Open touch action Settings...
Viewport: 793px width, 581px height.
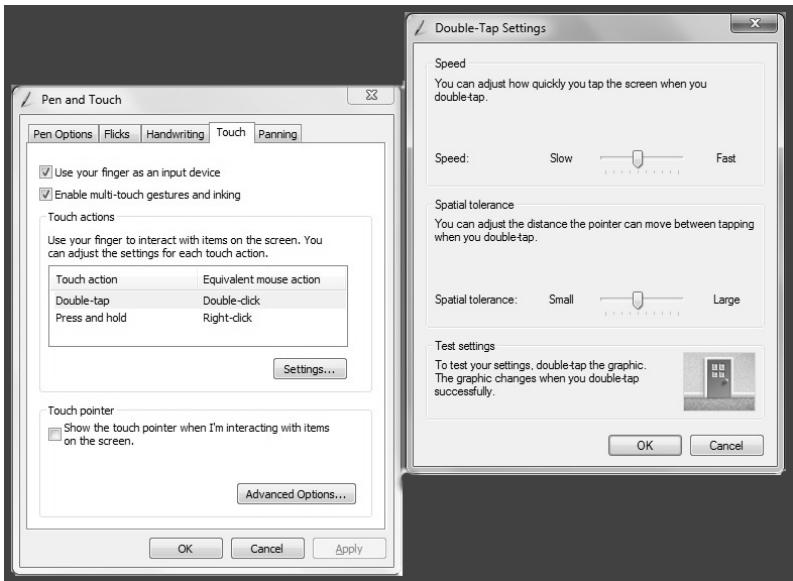tap(310, 369)
